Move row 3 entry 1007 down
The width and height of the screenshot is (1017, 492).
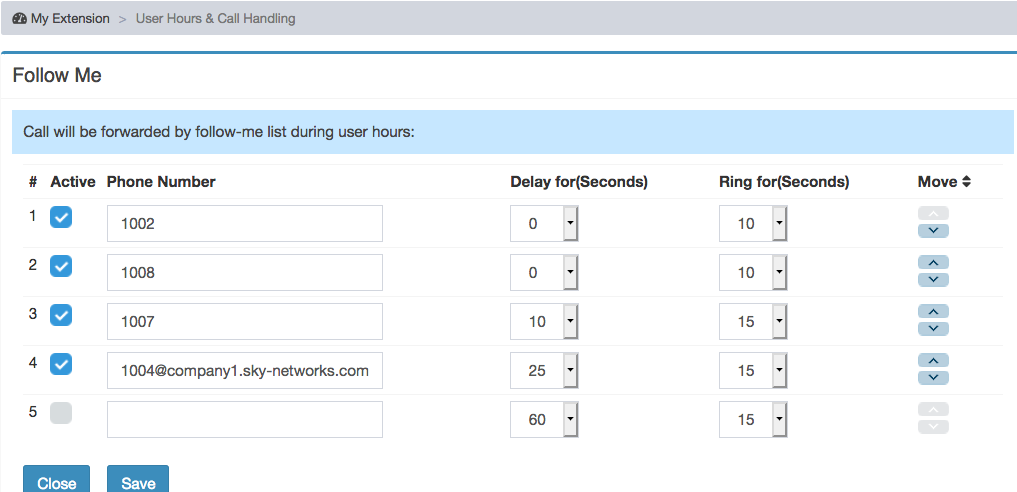933,329
